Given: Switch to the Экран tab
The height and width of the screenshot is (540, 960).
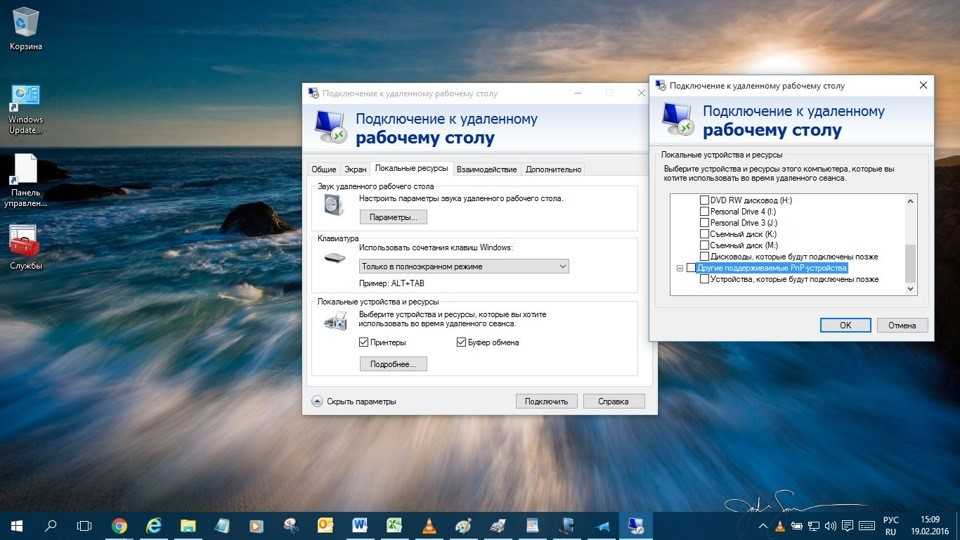Looking at the screenshot, I should (355, 170).
